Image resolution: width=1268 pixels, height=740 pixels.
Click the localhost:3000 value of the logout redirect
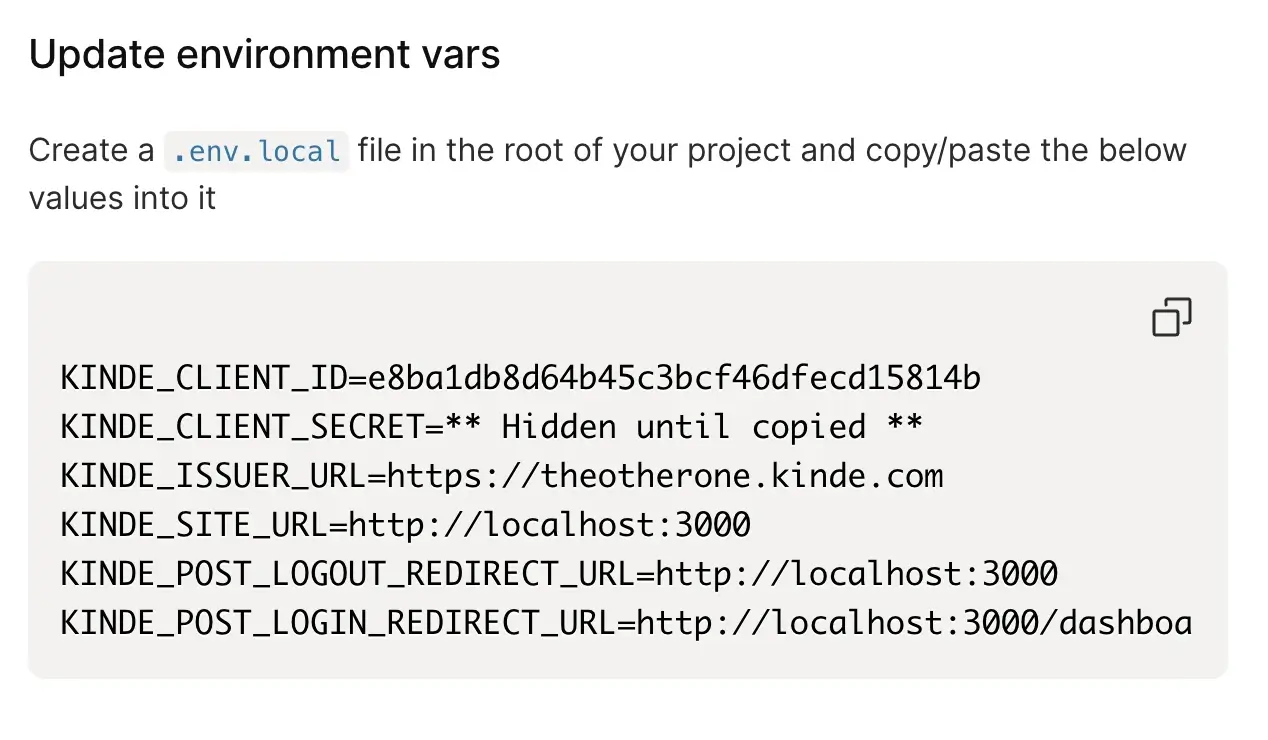(x=857, y=574)
